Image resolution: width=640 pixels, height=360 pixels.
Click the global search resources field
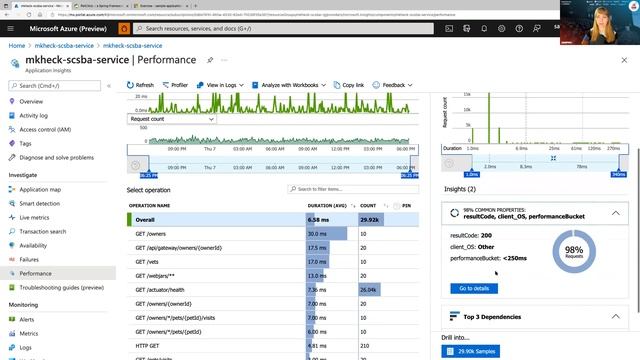point(283,29)
